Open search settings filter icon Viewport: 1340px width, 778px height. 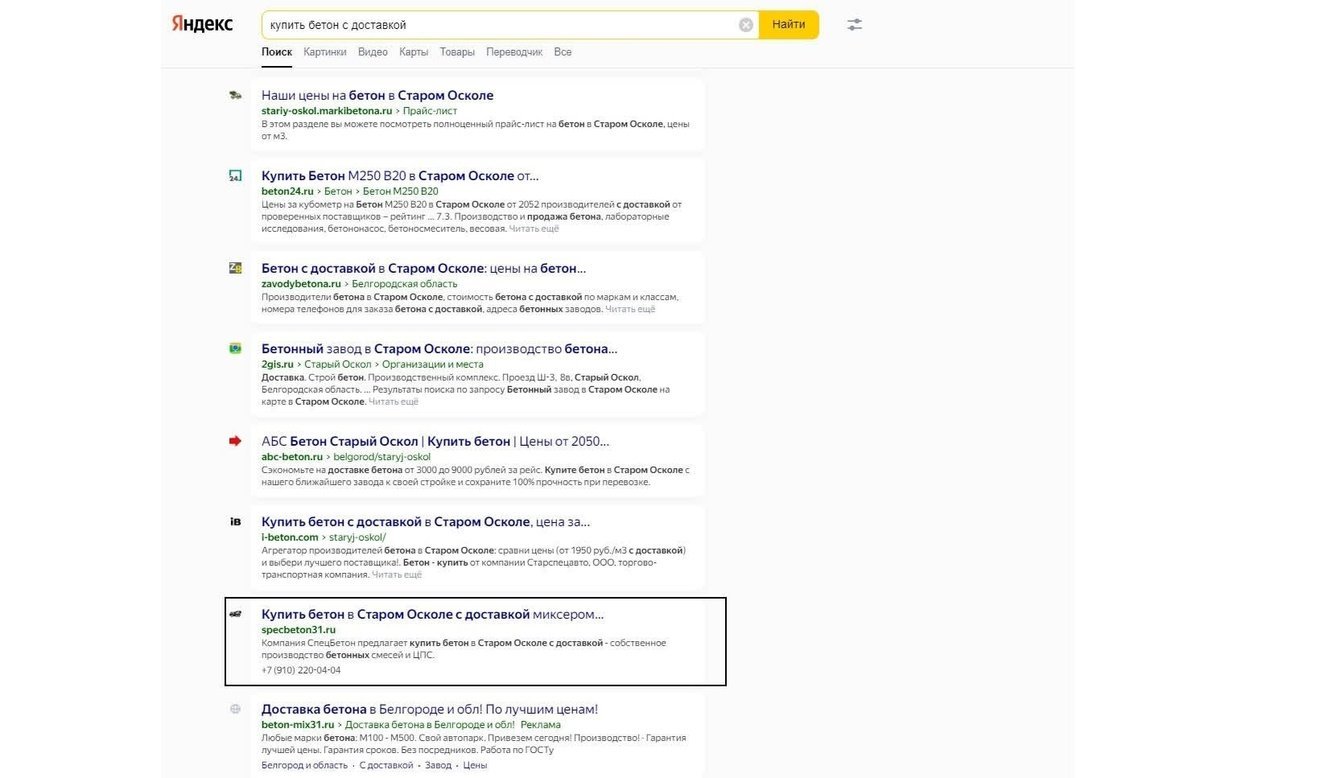click(x=854, y=25)
